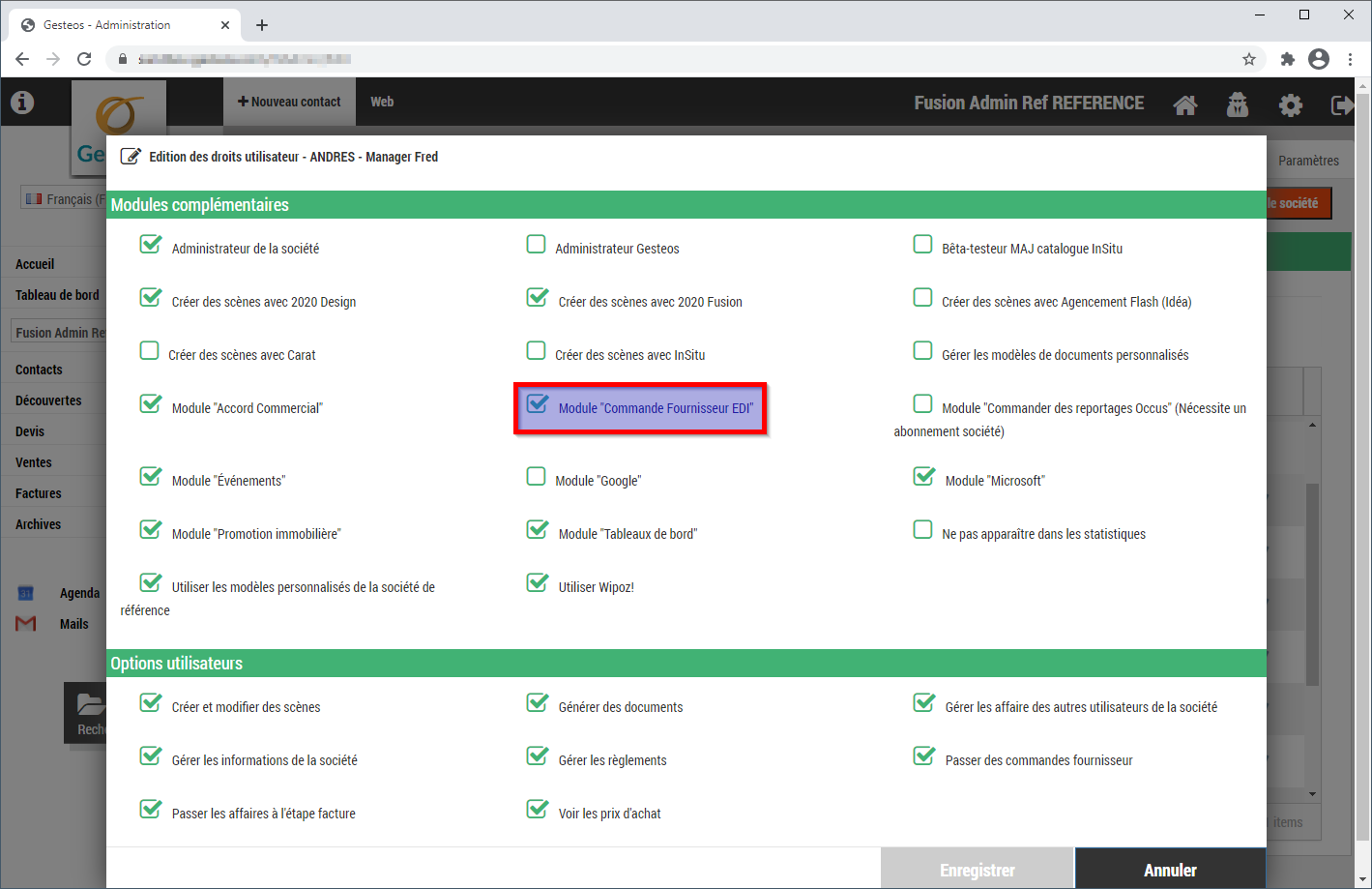Click the Annuler button
Image resolution: width=1372 pixels, height=889 pixels.
[1170, 870]
